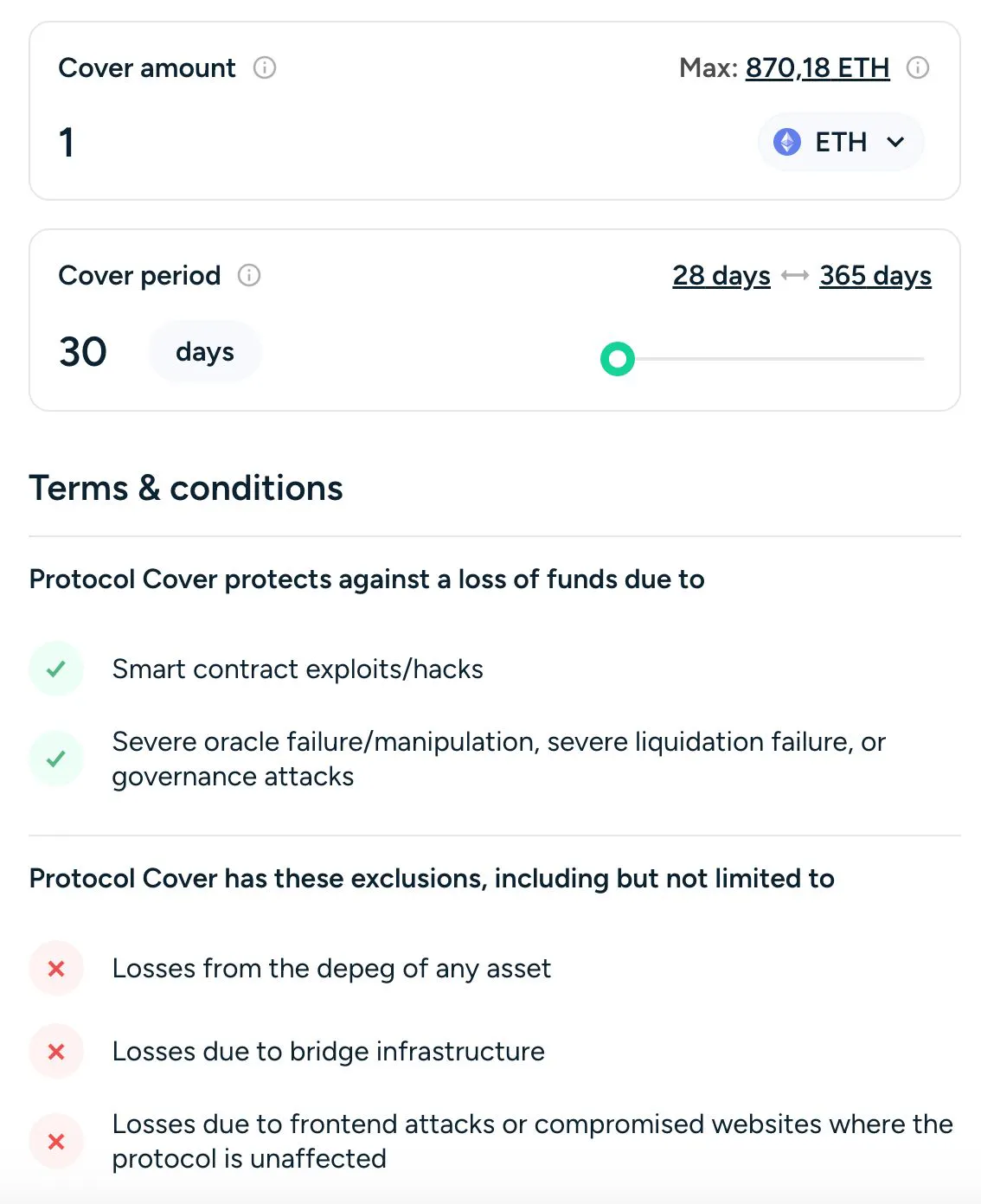981x1204 pixels.
Task: Click the info icon beside Cover amount
Action: pos(265,67)
